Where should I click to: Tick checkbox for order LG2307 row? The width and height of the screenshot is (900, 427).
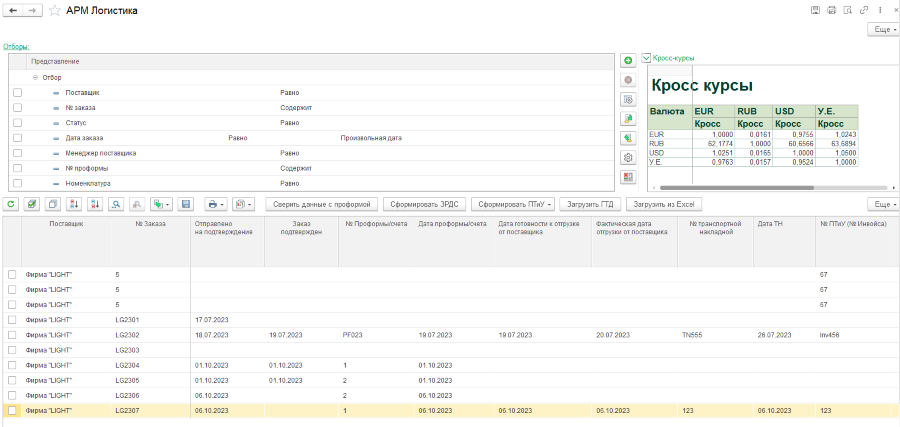(x=12, y=410)
